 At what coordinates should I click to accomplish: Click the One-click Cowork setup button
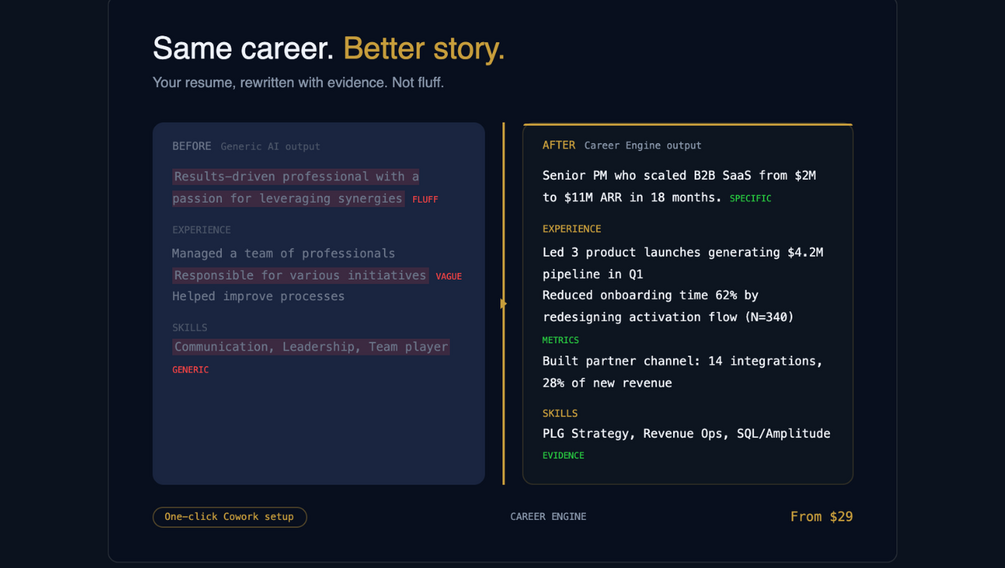click(x=229, y=517)
